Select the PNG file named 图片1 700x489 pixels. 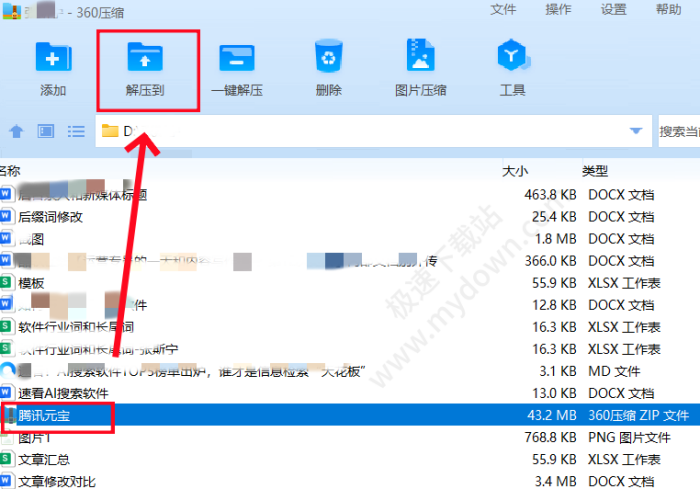click(34, 438)
